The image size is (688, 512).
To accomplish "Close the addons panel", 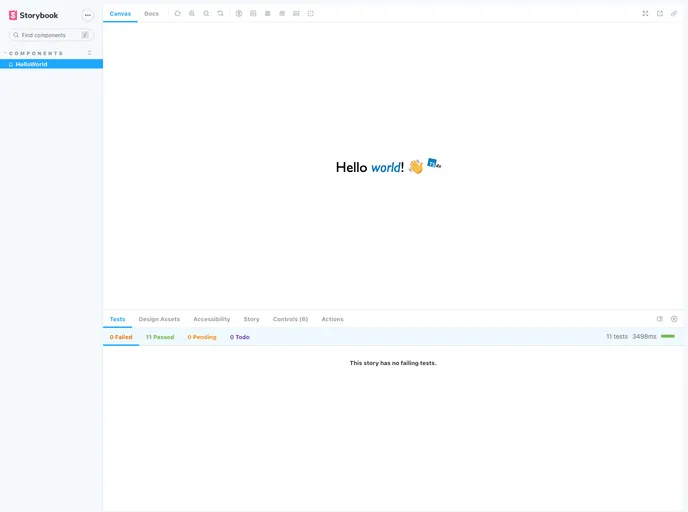I will pos(674,319).
